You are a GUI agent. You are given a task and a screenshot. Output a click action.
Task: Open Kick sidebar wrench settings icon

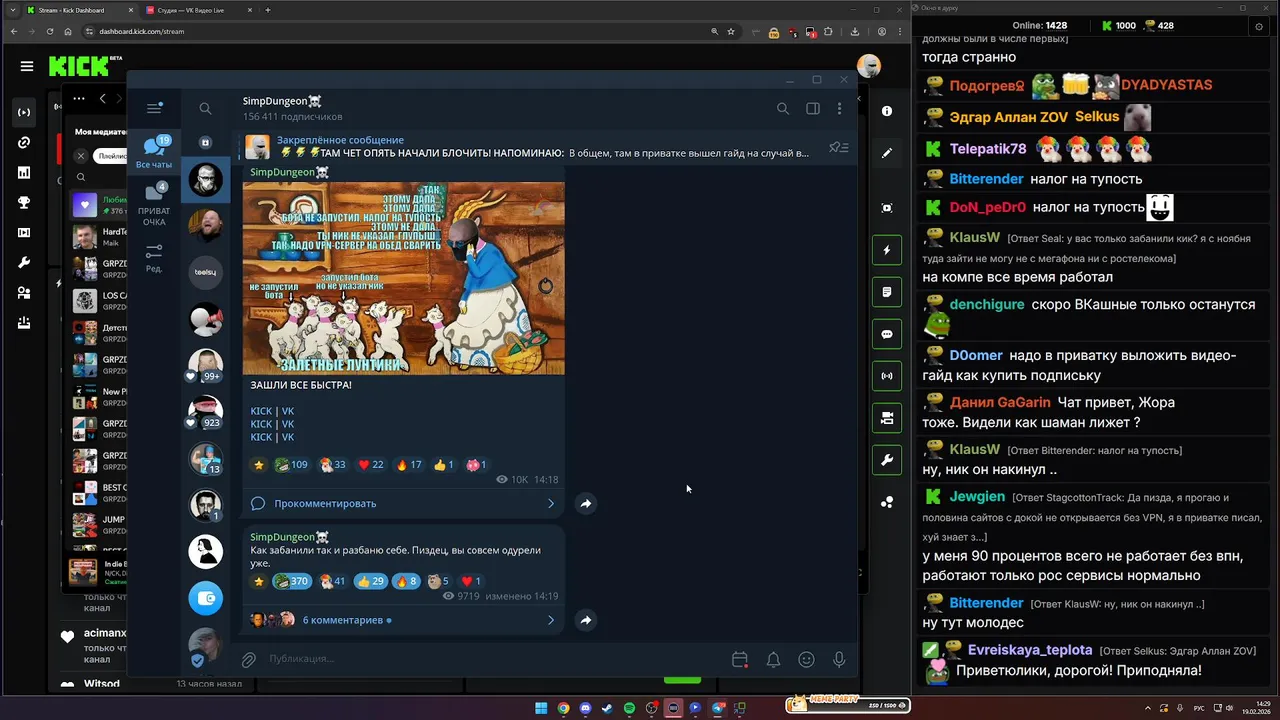[x=24, y=262]
